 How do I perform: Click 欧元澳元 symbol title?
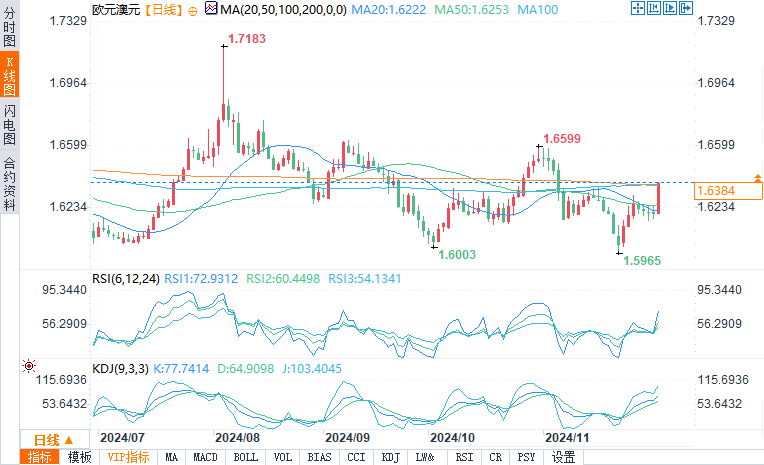116,9
